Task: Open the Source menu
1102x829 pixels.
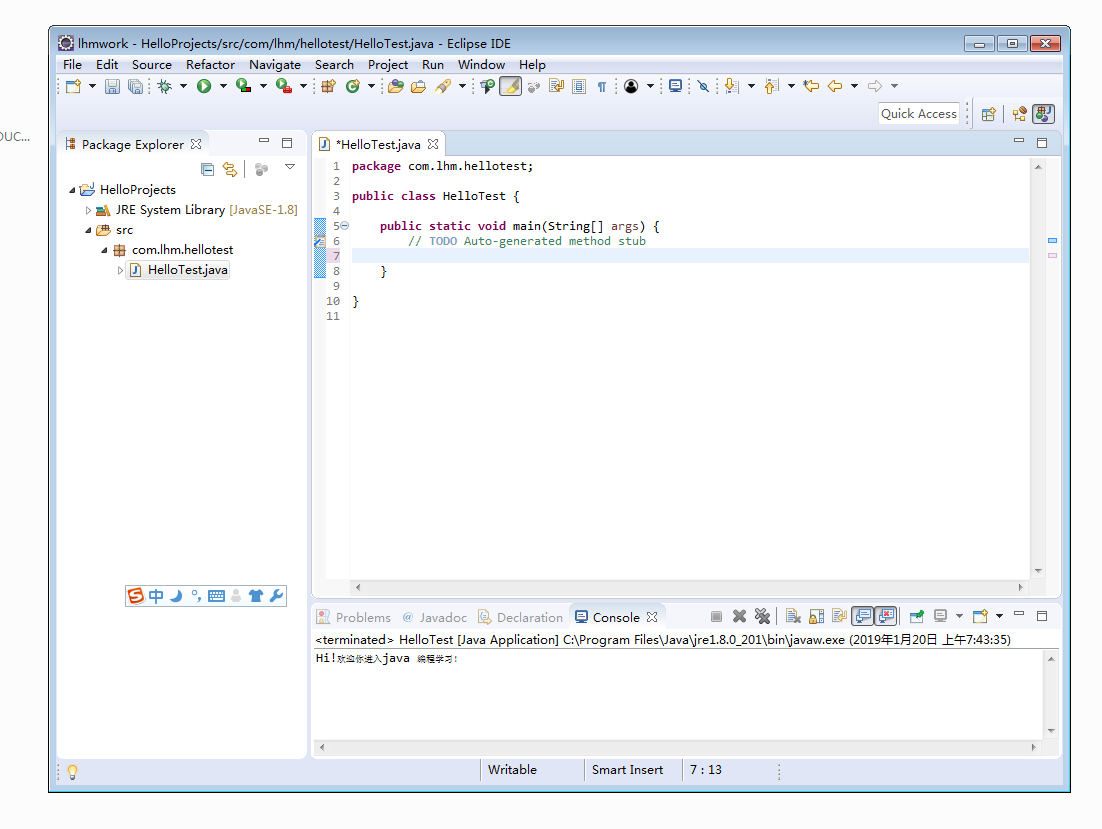Action: (152, 65)
